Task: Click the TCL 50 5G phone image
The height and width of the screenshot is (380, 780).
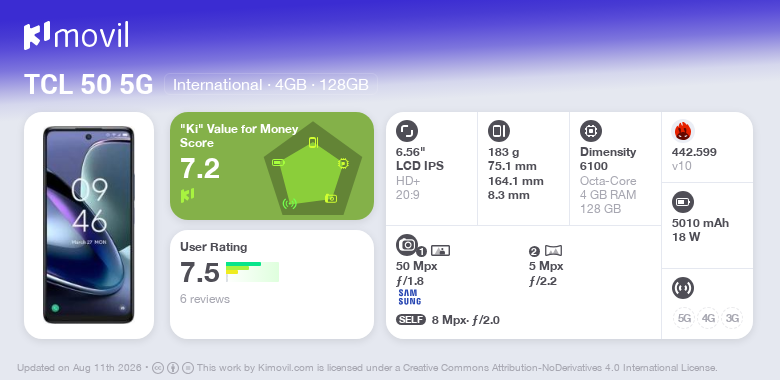Action: coord(89,225)
